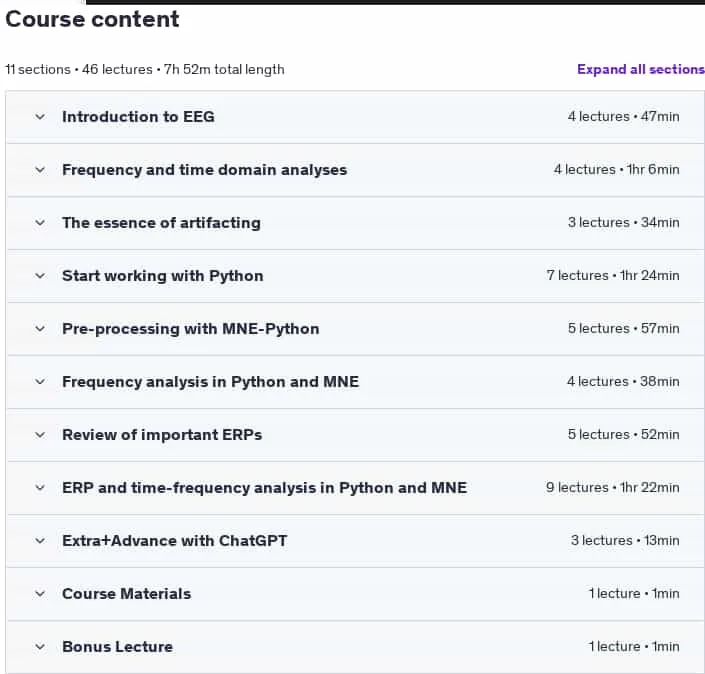The height and width of the screenshot is (674, 705).
Task: Click the '9 lectures • 1hr 22min' label
Action: 612,487
